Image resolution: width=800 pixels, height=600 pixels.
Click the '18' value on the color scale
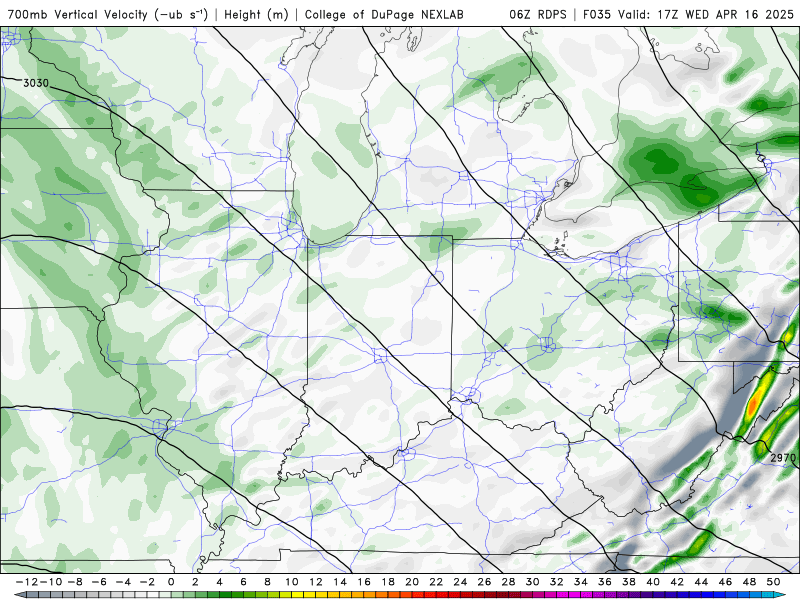coord(388,582)
